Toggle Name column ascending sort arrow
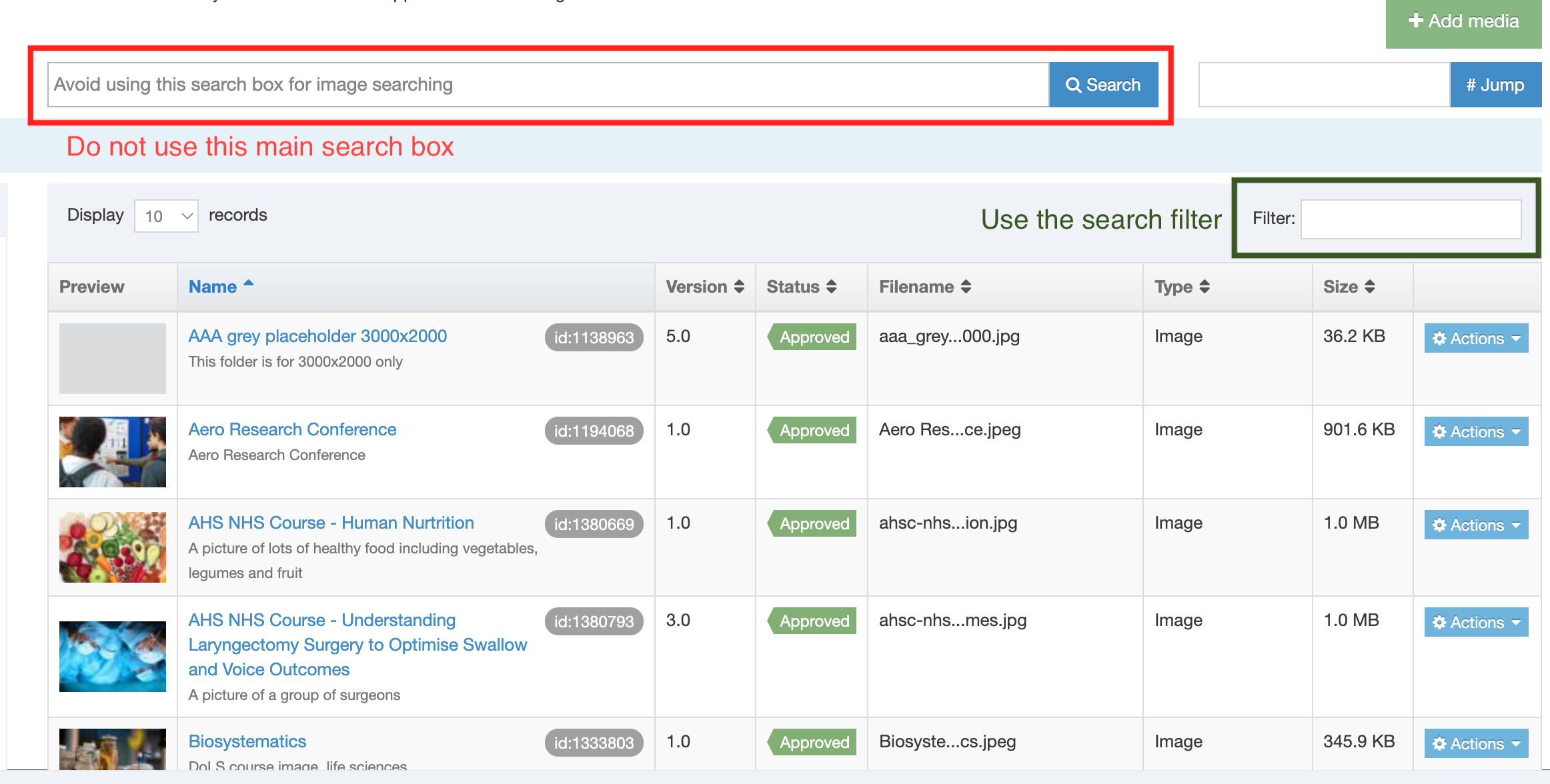Viewport: 1550px width, 784px height. click(249, 284)
